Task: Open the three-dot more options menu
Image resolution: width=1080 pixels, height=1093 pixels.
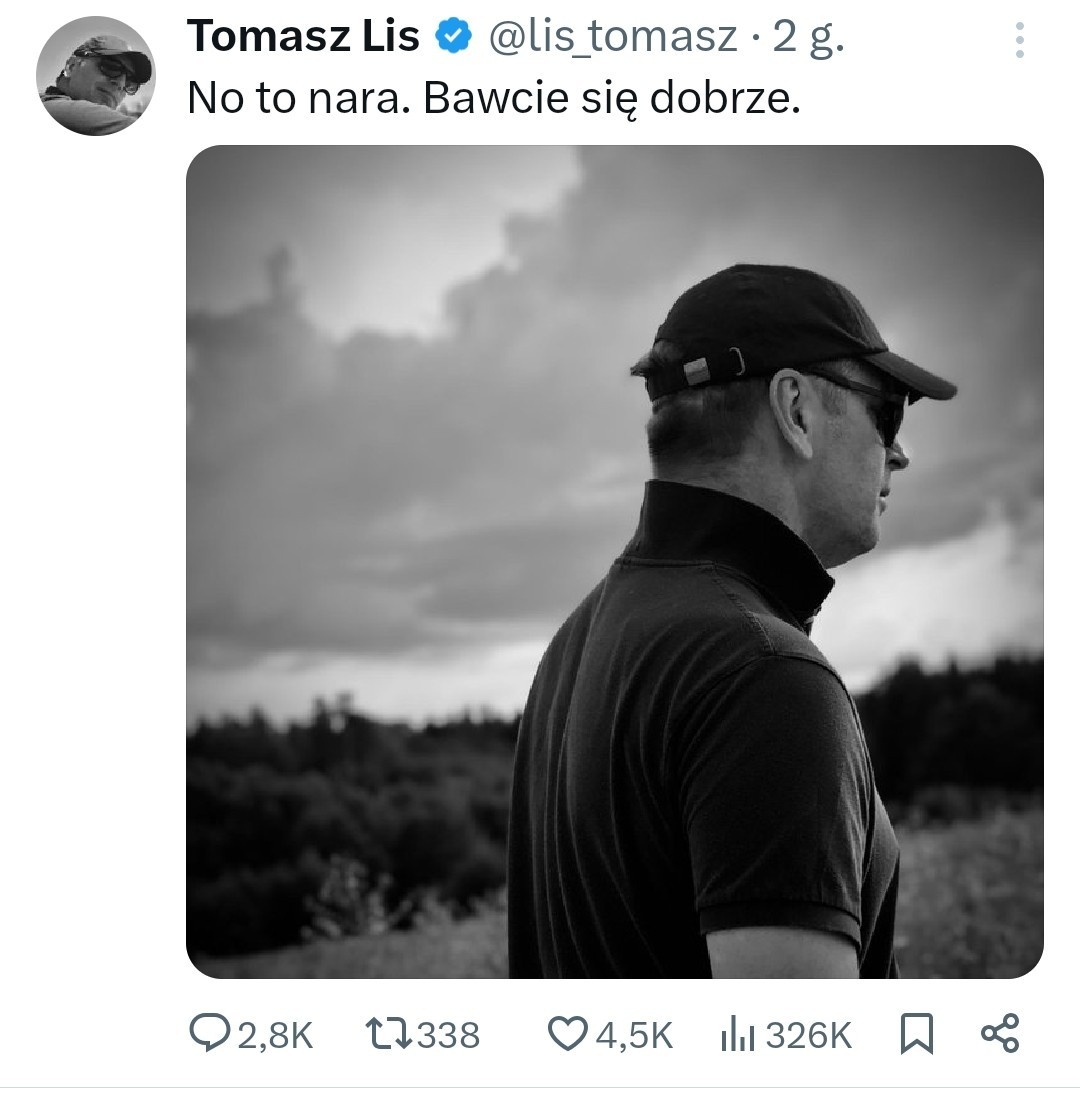Action: click(x=1019, y=39)
